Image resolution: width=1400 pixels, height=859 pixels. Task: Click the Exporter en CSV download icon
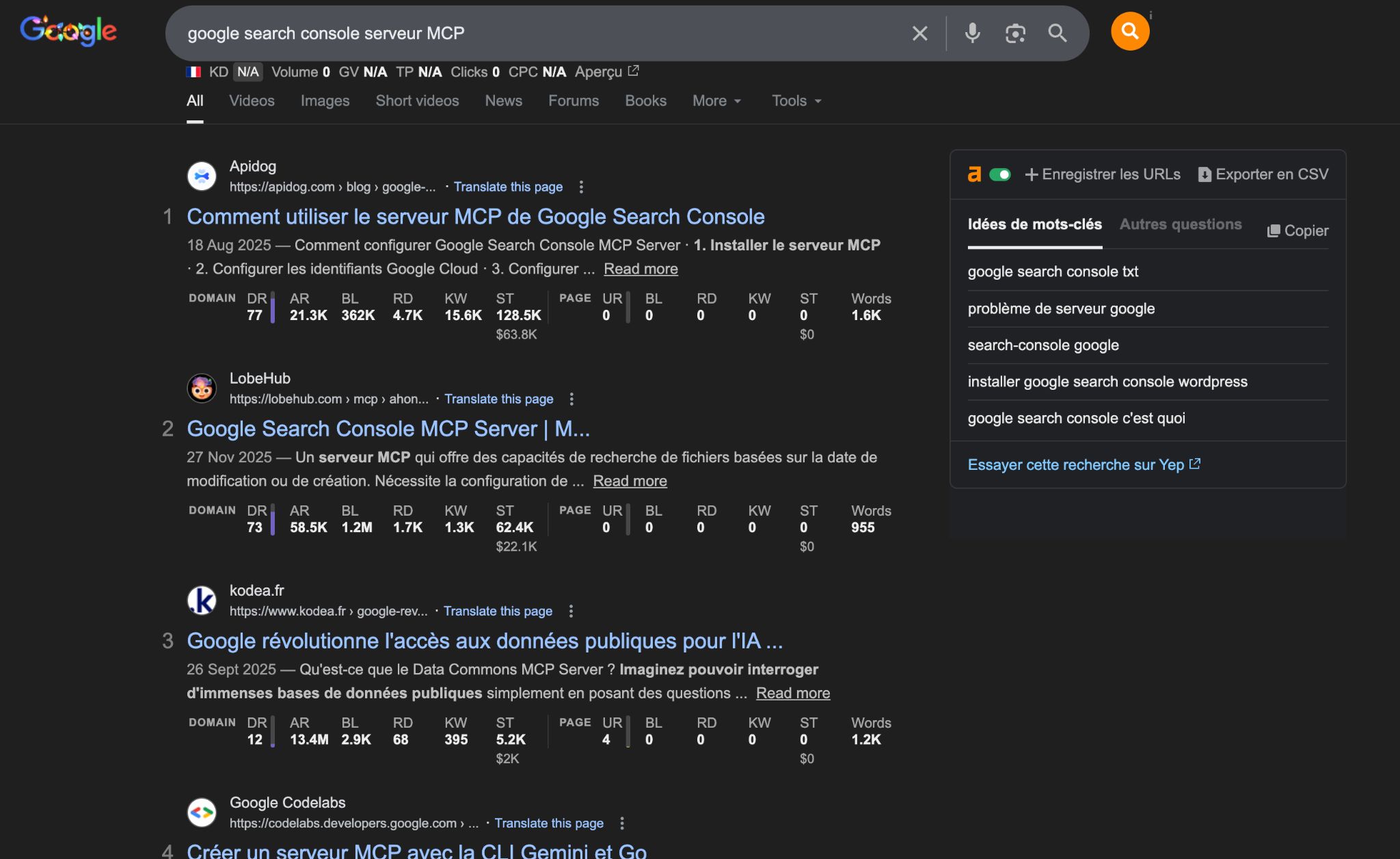point(1204,174)
